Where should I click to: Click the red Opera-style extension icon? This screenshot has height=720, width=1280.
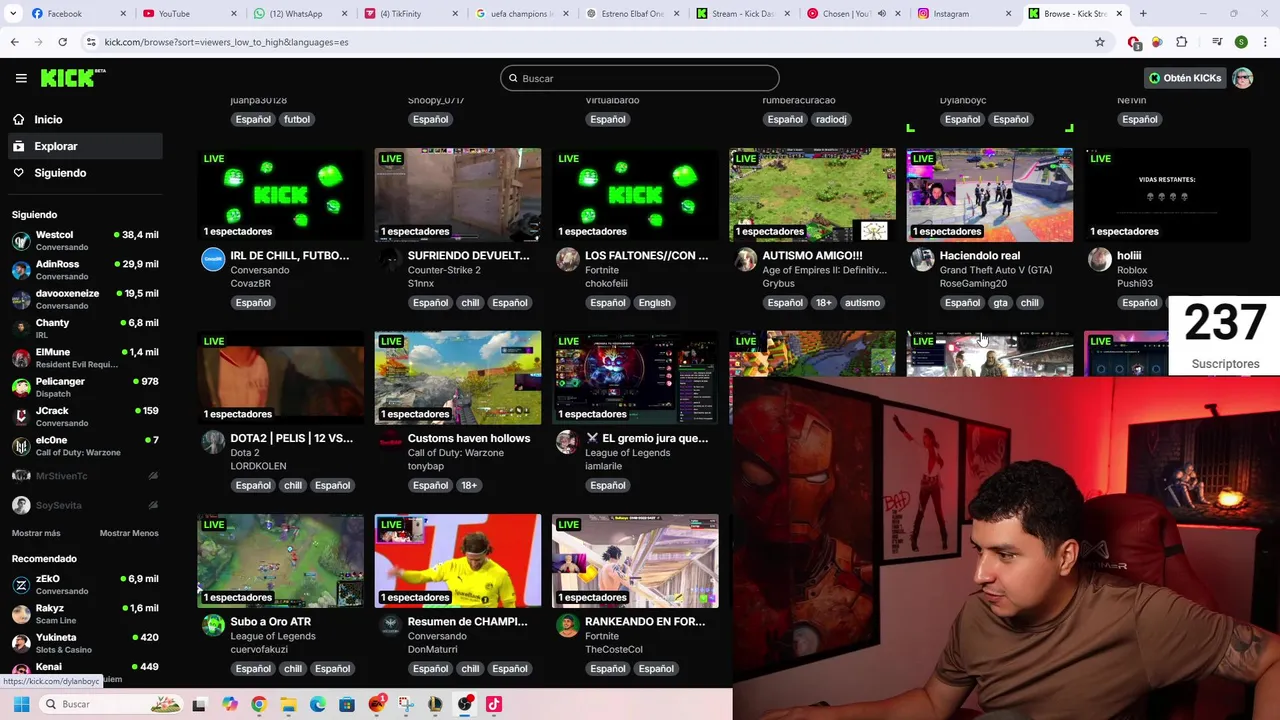tap(1134, 42)
